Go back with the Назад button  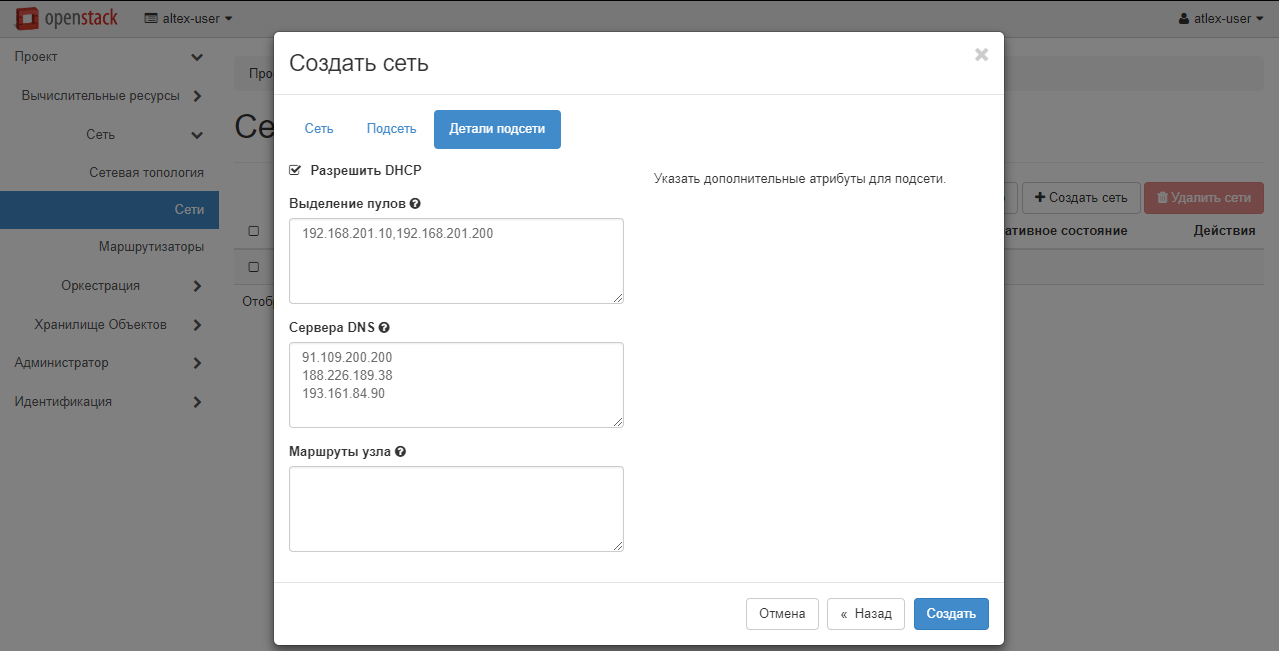pos(865,614)
